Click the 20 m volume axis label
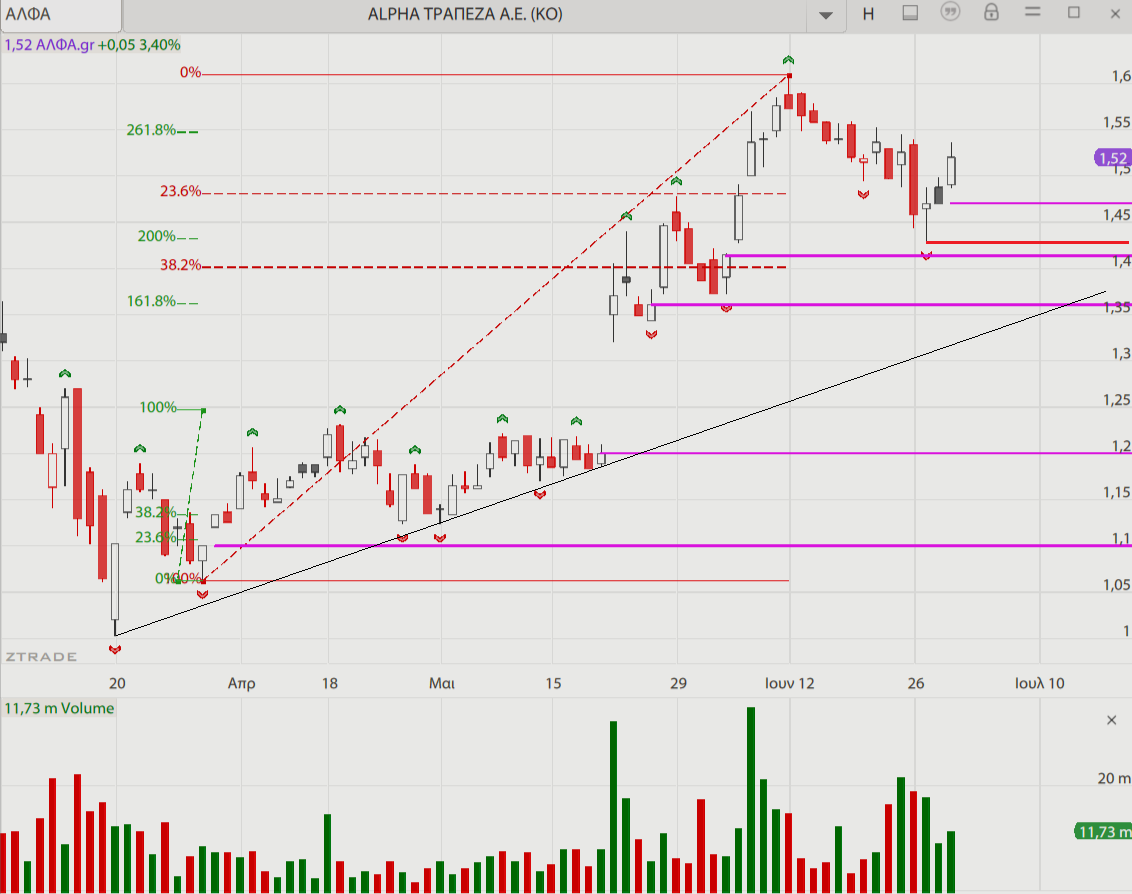Viewport: 1132px width, 894px height. coord(1114,778)
